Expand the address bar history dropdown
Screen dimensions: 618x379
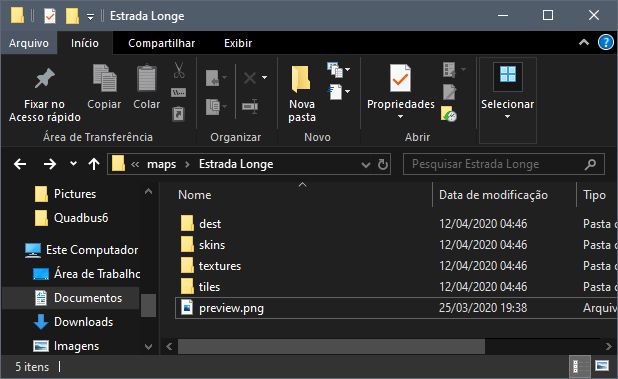[366, 164]
